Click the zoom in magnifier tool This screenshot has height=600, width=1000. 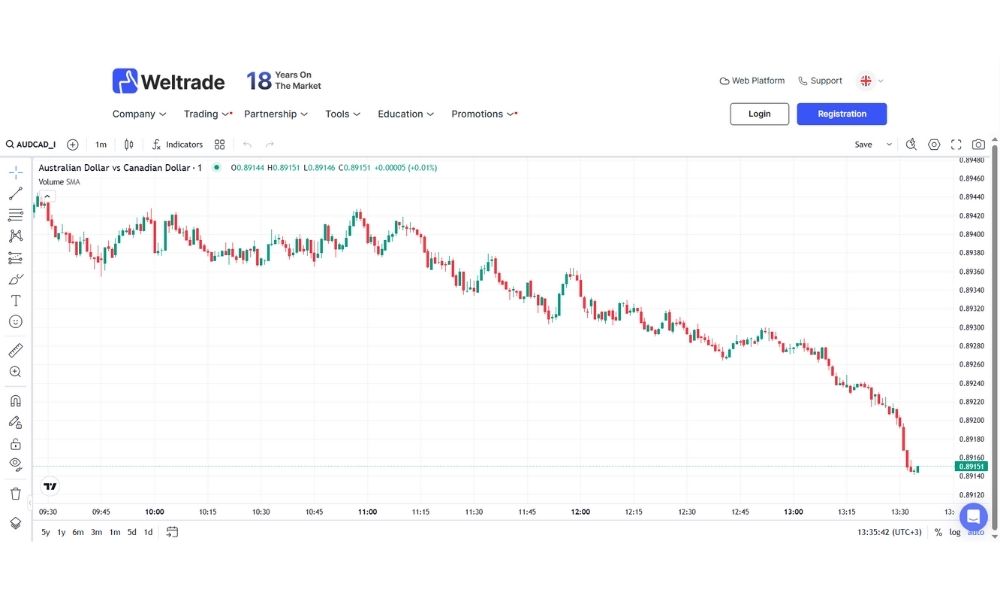[x=15, y=372]
